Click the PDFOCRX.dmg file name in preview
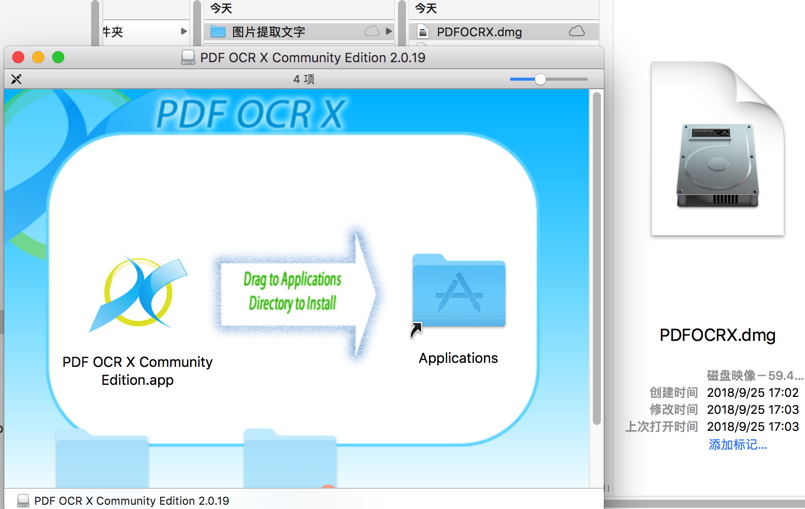 pos(717,335)
